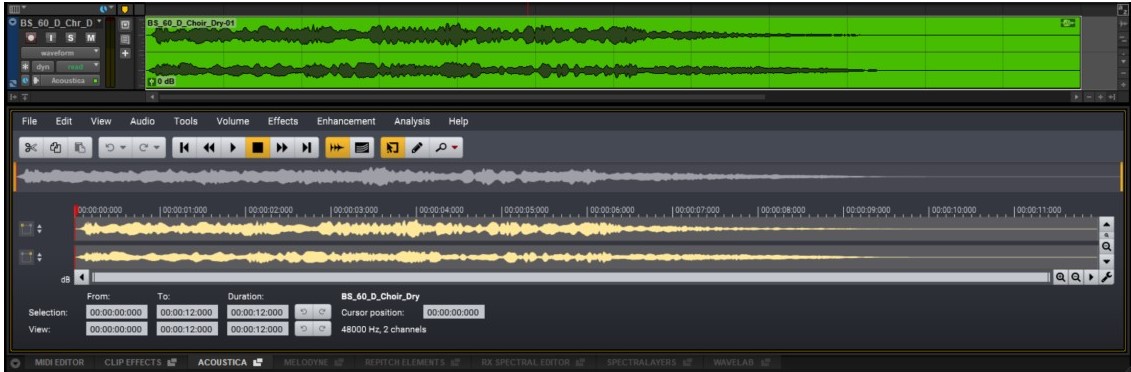Click the first channel height stepper

coord(40,229)
